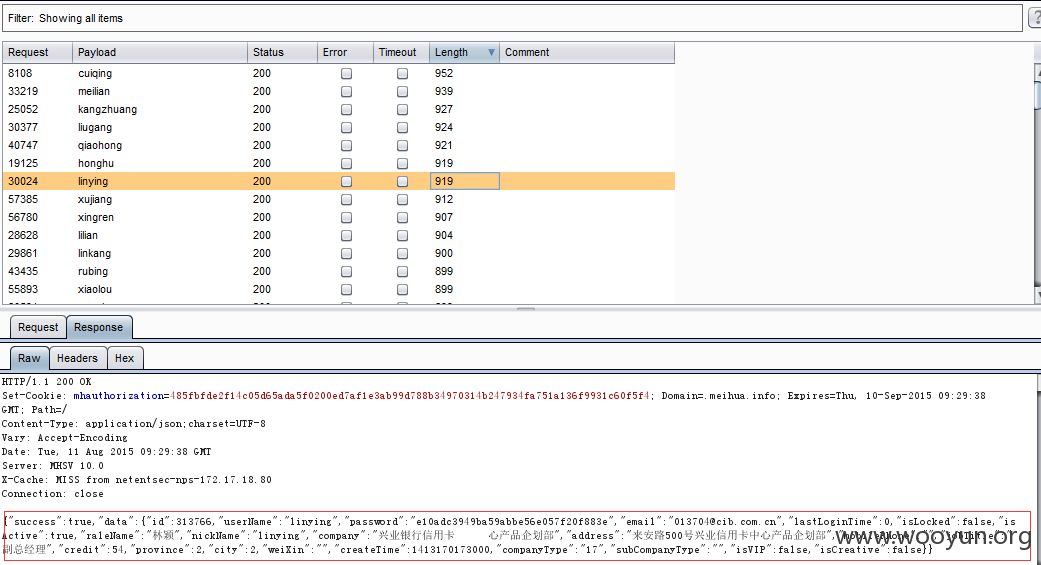Select payload rubing row
This screenshot has height=565, width=1041.
click(339, 271)
